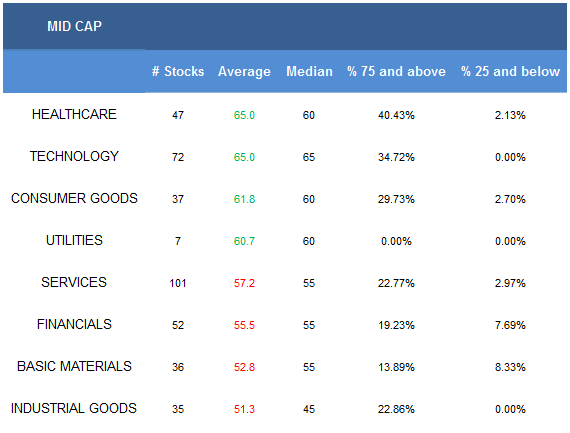Select the 40.43% Healthcare cell
Screen dimensions: 570x433
click(x=396, y=115)
